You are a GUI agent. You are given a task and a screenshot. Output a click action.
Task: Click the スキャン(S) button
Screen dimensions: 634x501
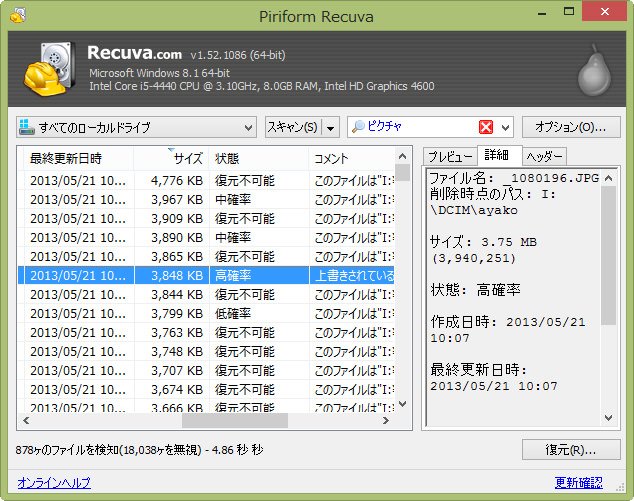[x=294, y=127]
